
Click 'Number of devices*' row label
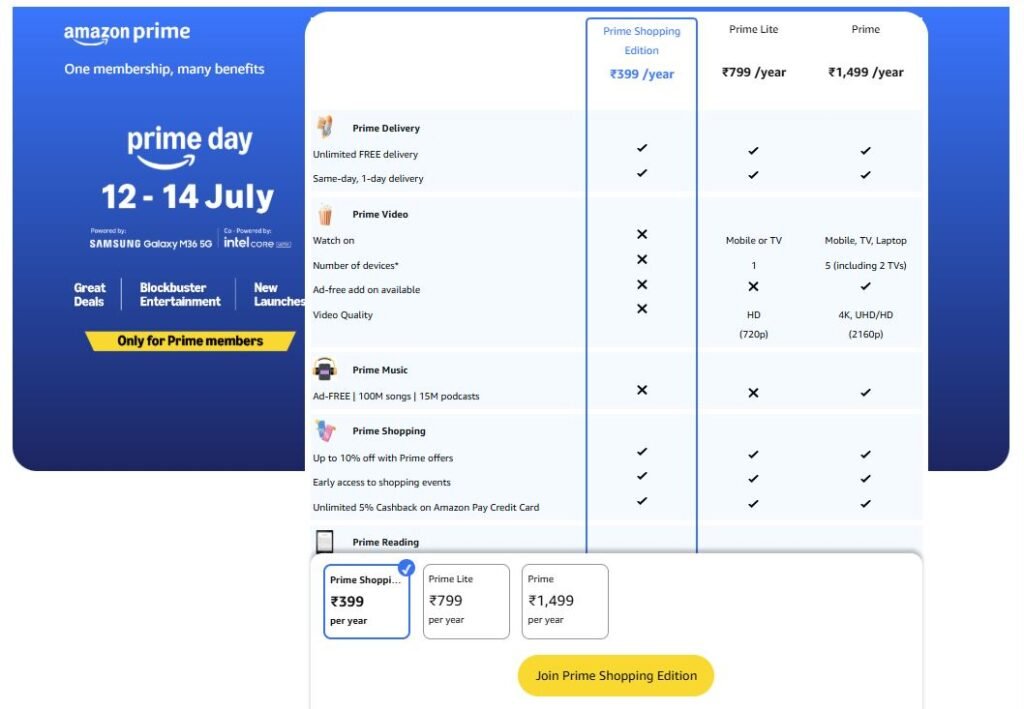355,265
